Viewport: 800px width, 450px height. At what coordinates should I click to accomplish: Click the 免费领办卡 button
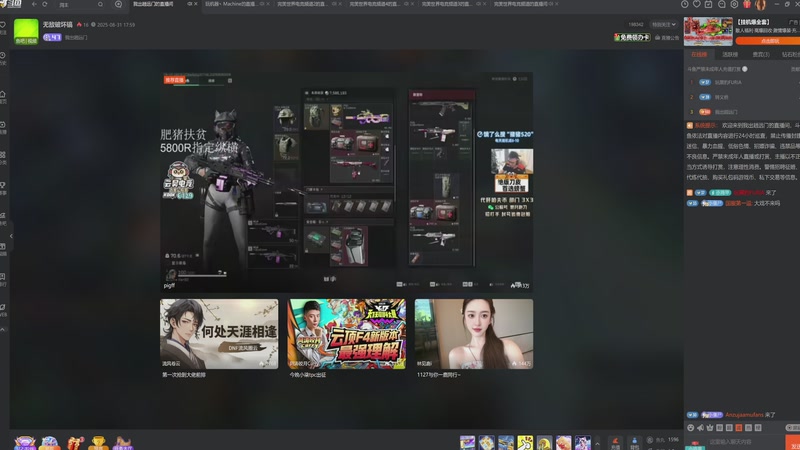632,37
